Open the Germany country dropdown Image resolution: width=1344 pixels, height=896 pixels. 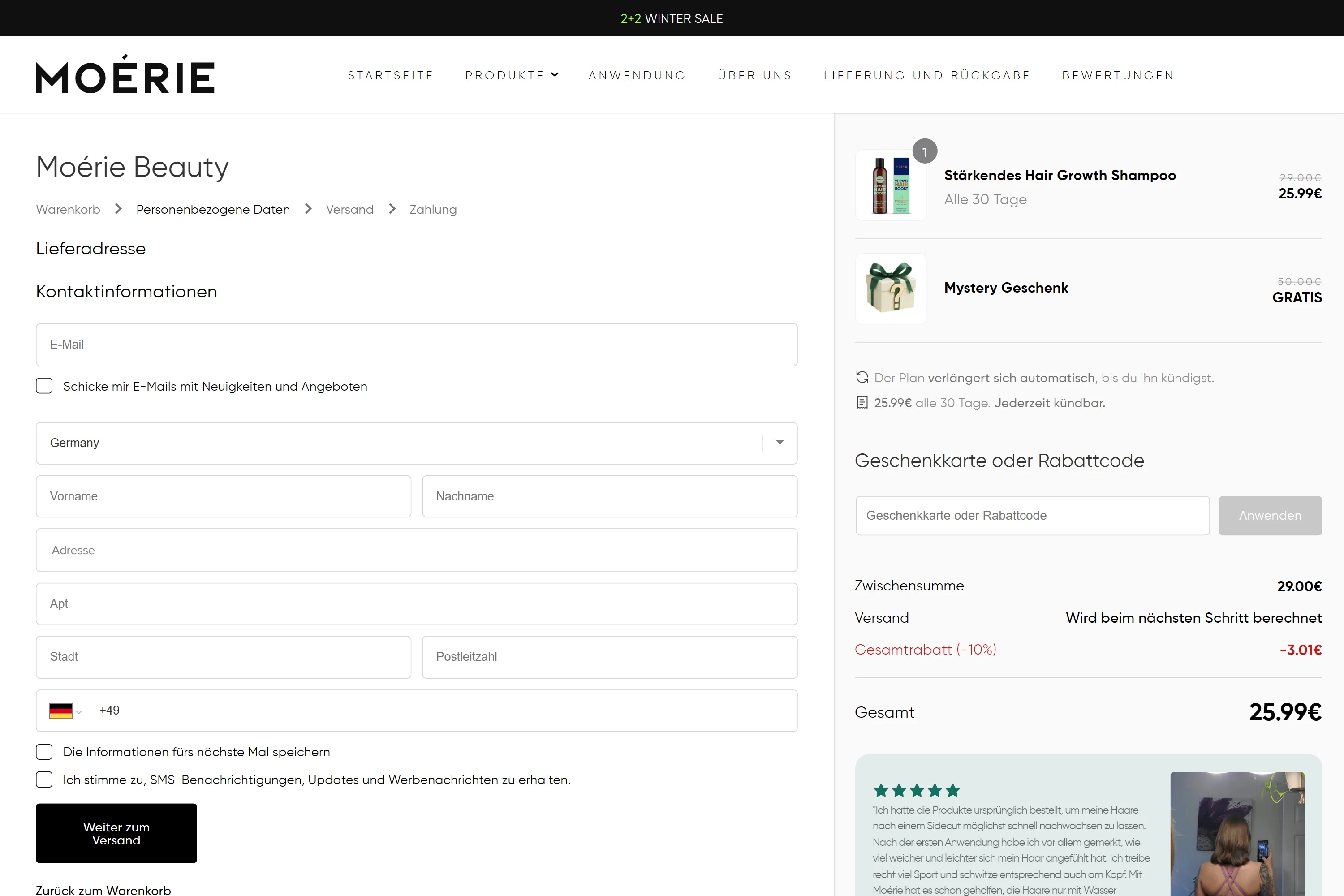coord(780,443)
